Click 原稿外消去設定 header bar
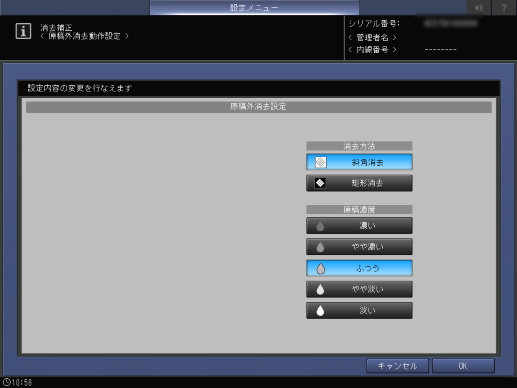Viewport: 517px width, 388px height. coord(259,107)
